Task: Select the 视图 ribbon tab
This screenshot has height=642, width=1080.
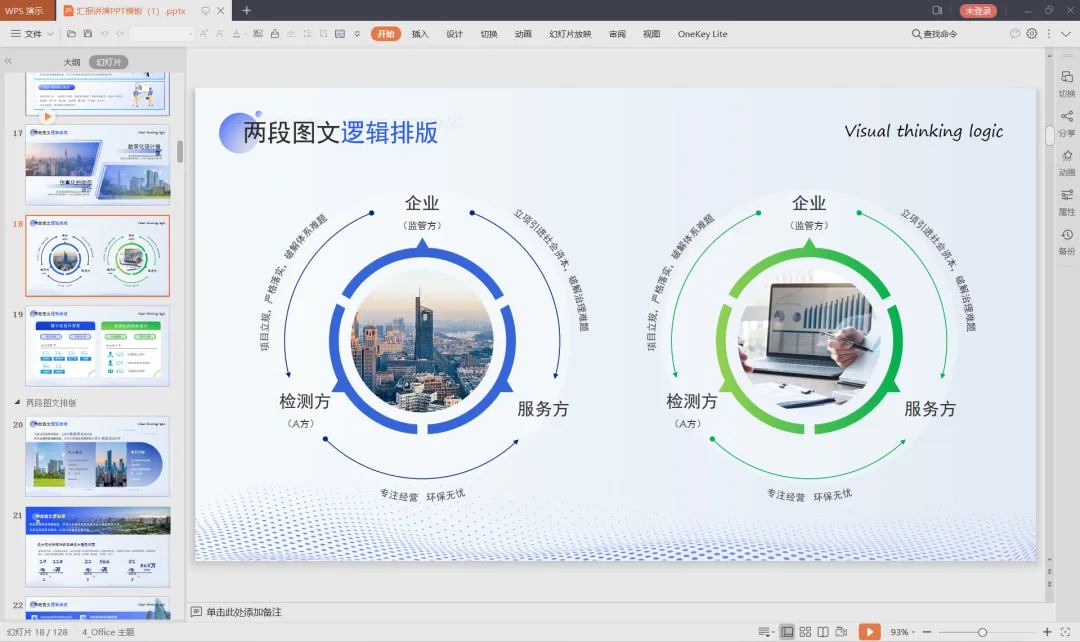Action: [x=652, y=34]
